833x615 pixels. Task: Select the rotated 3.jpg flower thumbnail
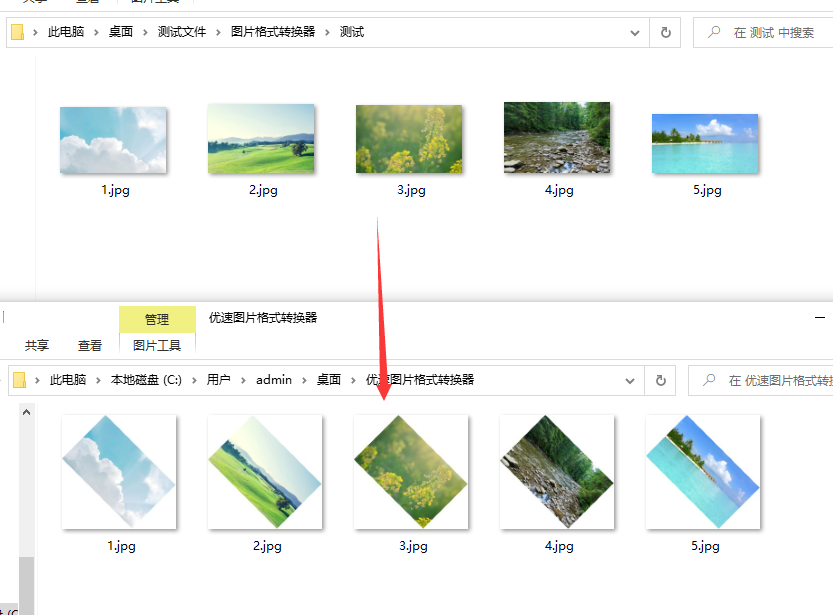[x=411, y=472]
